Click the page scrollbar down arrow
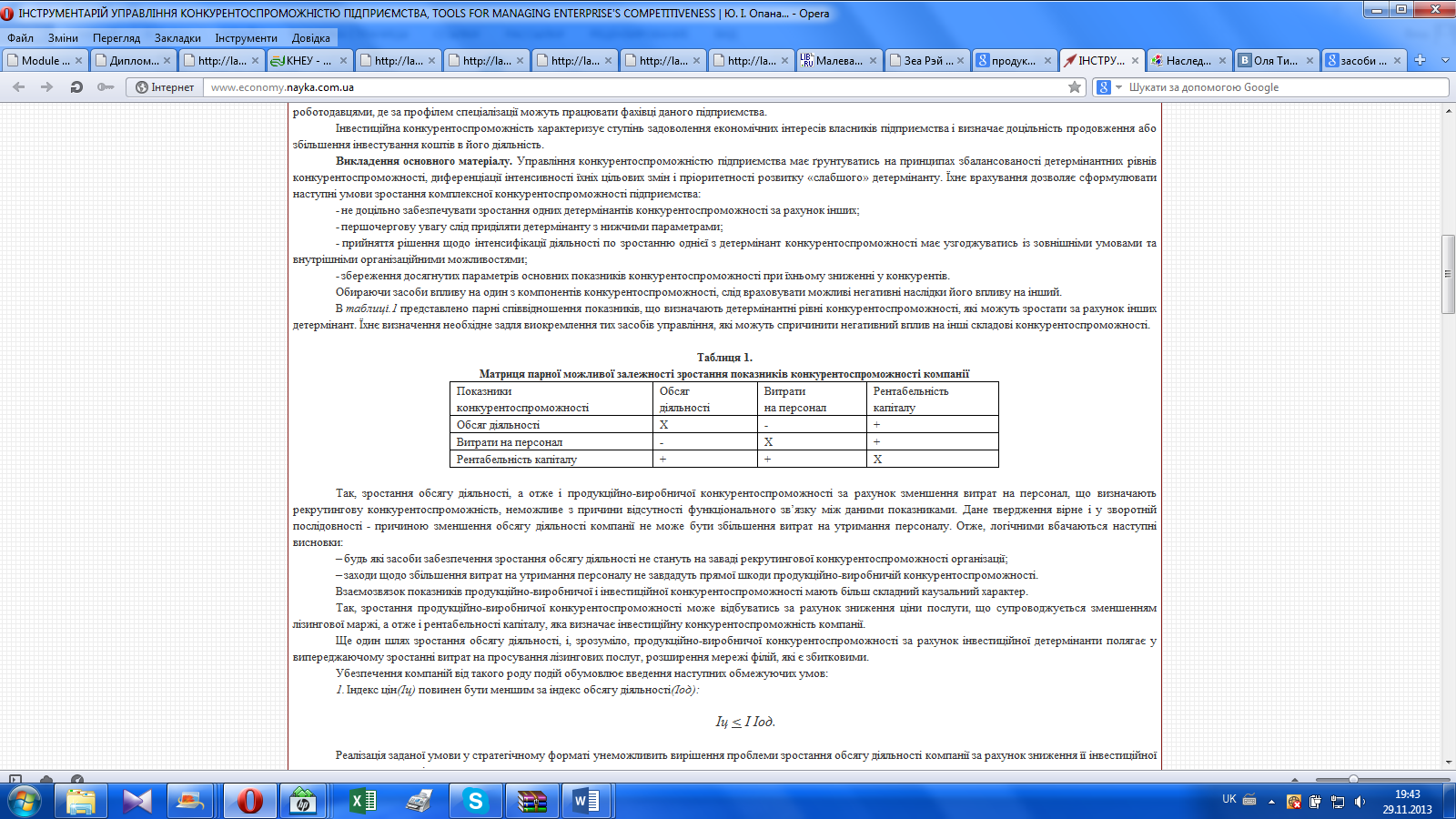This screenshot has width=1456, height=819. 1448,763
